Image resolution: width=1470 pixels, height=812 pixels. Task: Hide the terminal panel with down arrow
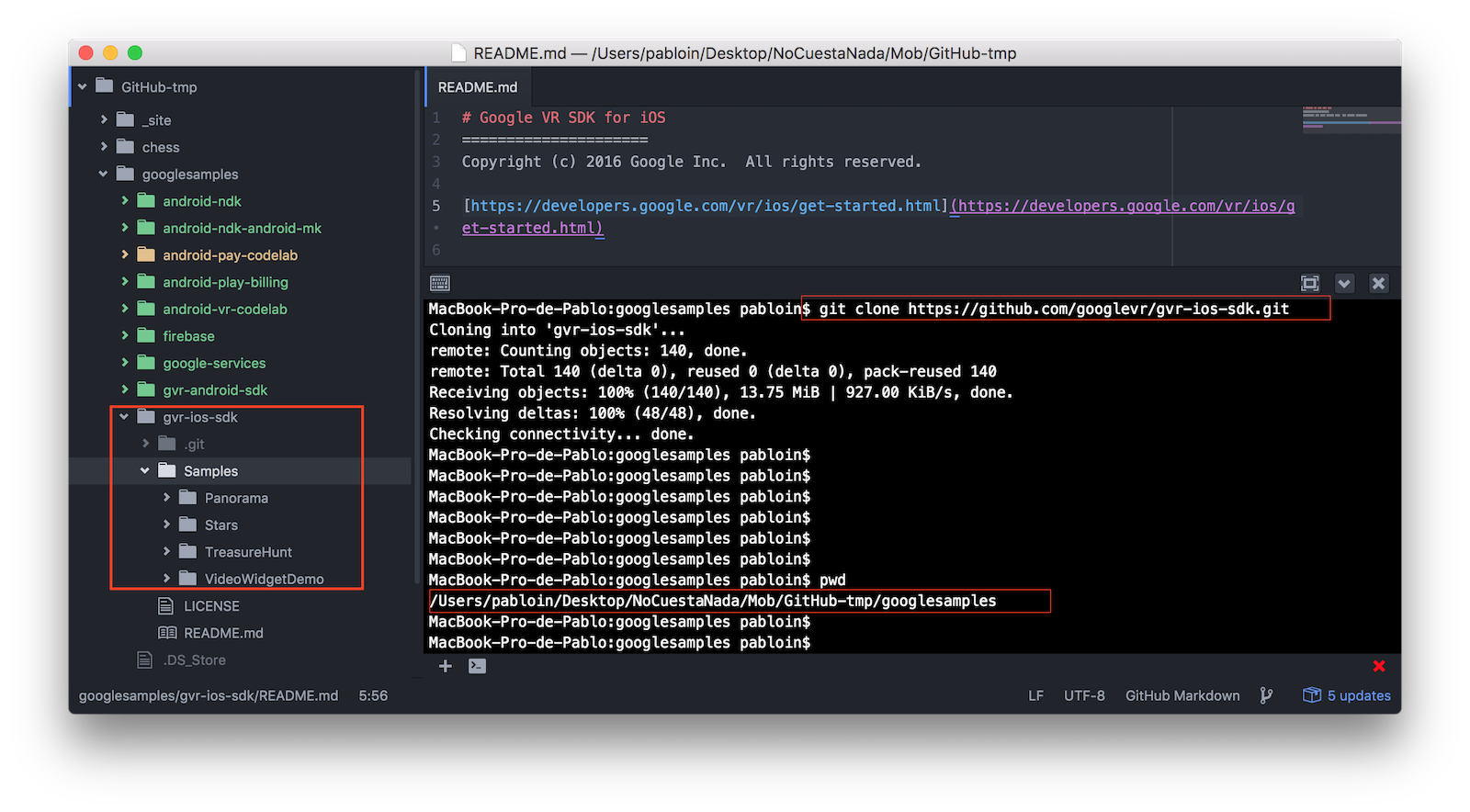(1344, 283)
